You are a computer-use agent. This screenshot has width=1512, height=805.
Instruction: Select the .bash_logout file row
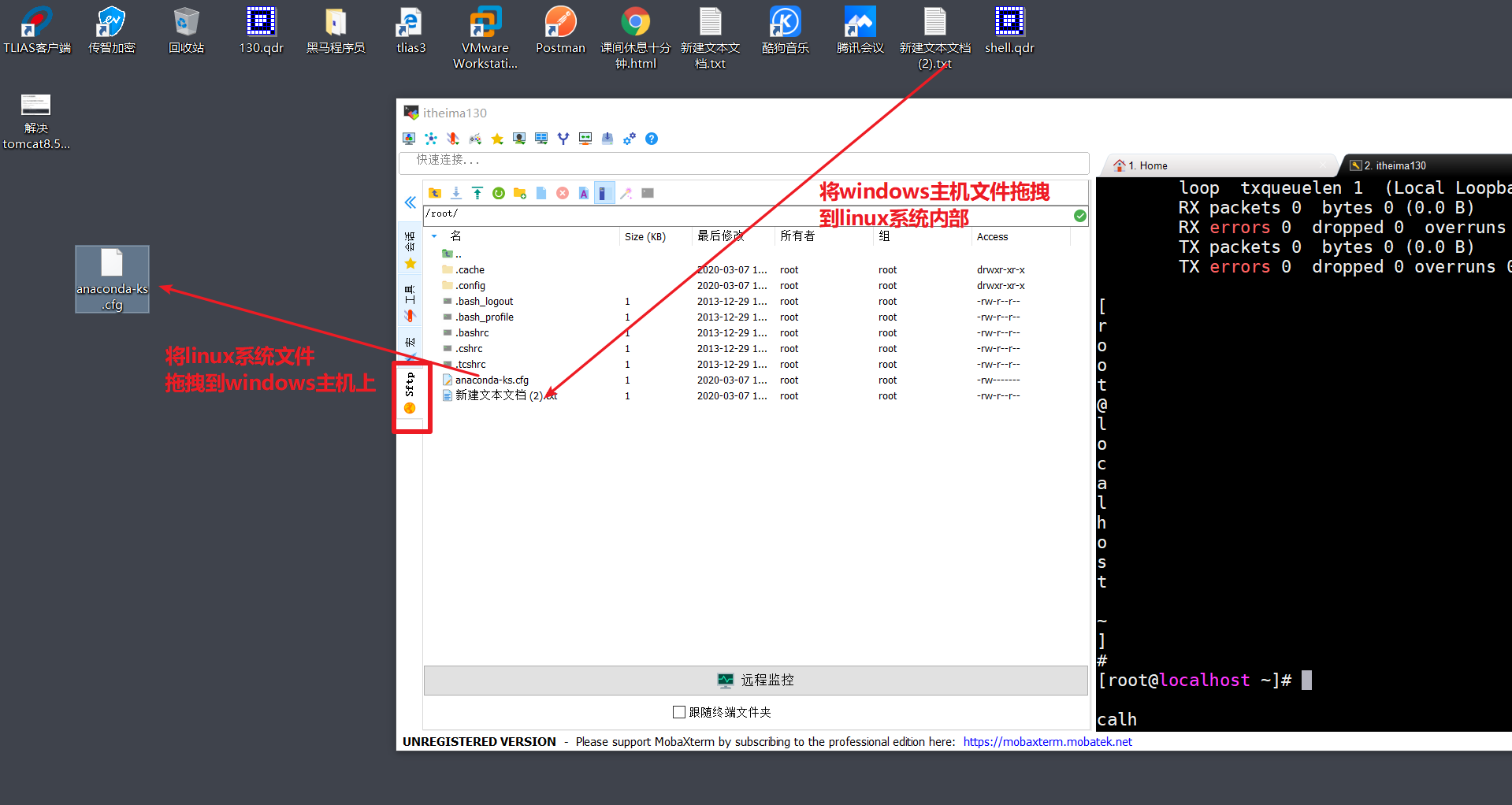755,301
